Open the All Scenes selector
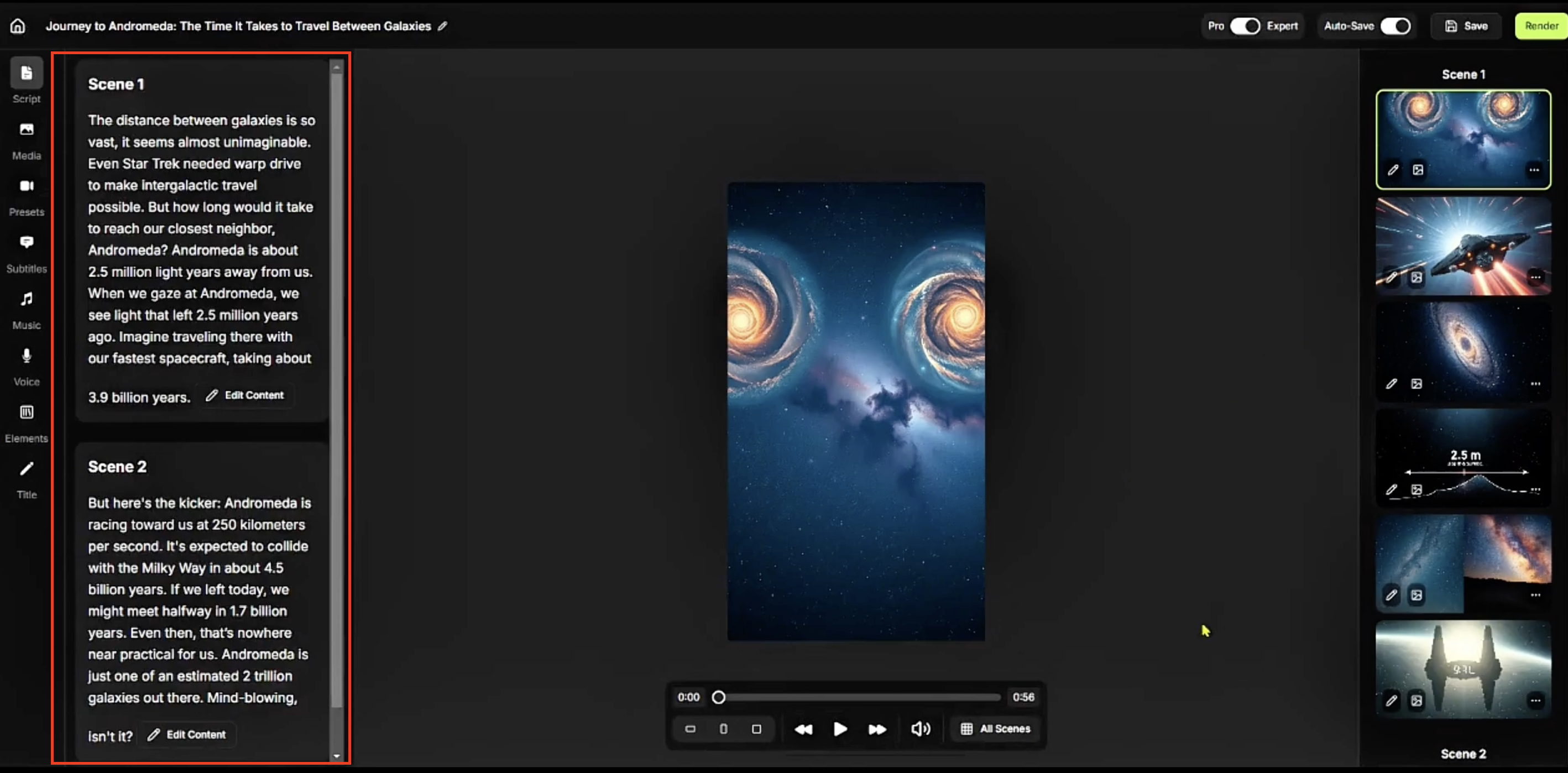Screen dimensions: 1568x773 (x=995, y=729)
